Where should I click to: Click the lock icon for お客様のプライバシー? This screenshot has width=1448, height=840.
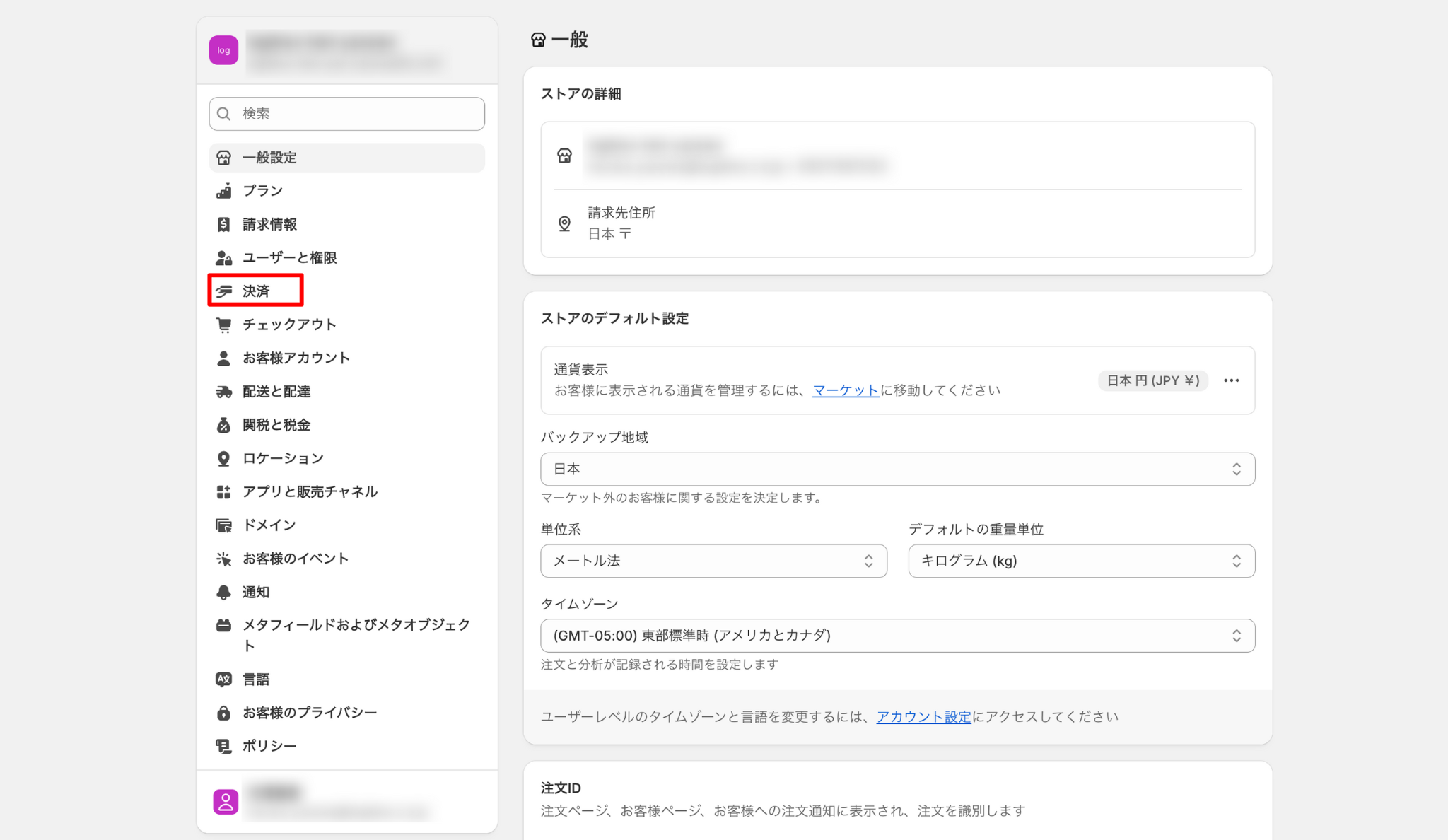point(223,713)
